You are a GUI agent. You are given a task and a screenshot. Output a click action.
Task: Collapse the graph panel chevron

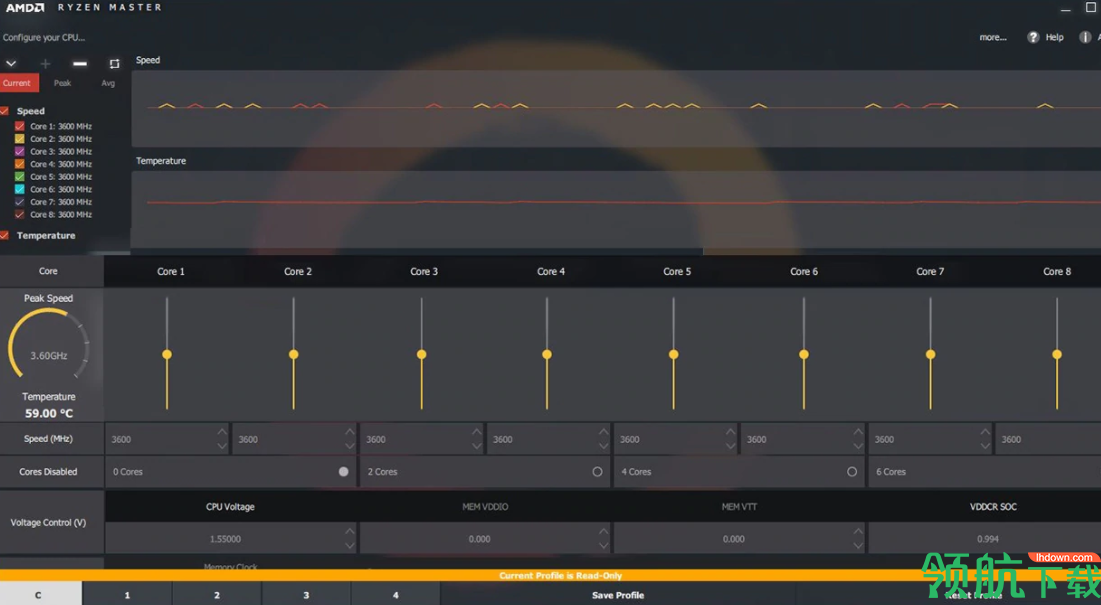pos(11,63)
